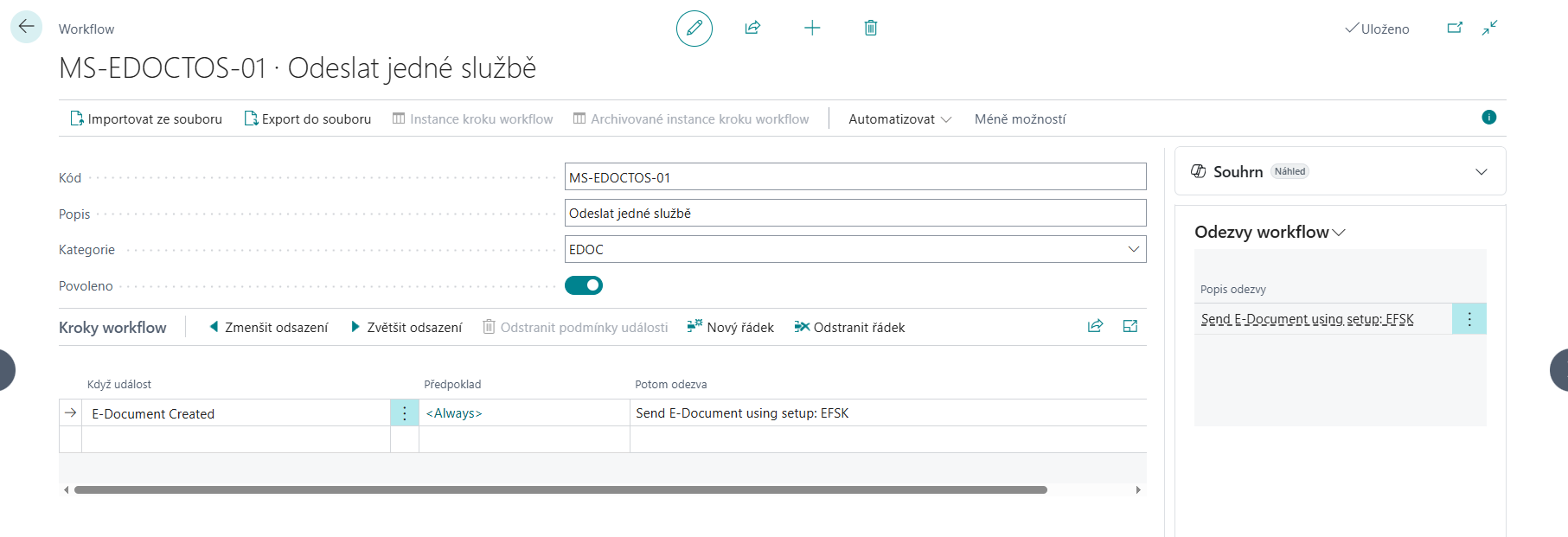The width and height of the screenshot is (1568, 537).
Task: Open Instance kroku workflow
Action: (472, 118)
